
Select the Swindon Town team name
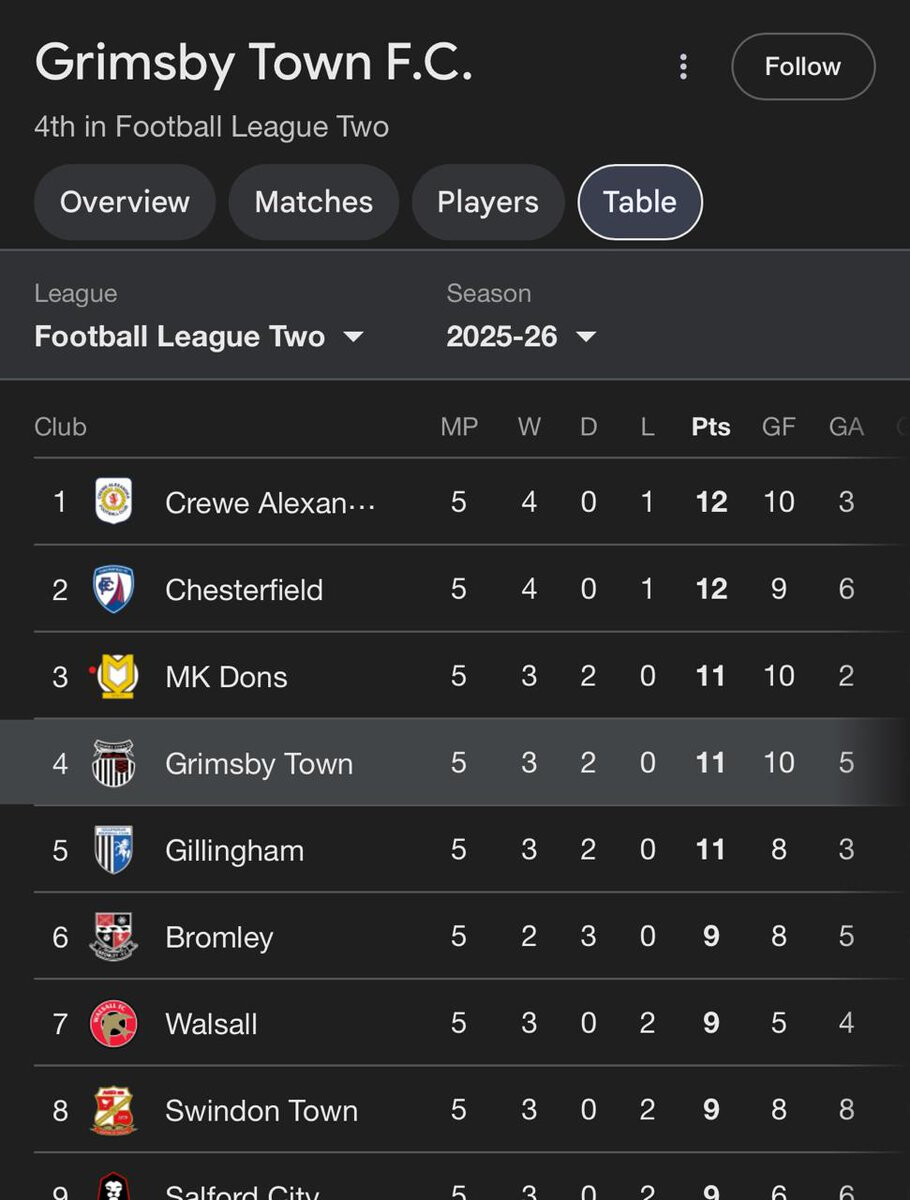(261, 1111)
